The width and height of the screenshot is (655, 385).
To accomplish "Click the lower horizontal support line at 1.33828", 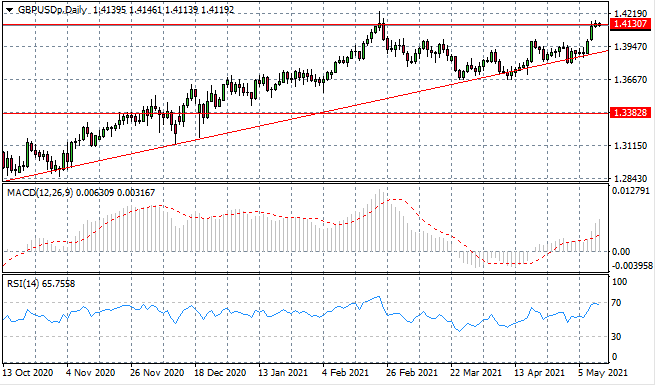I will coord(305,113).
